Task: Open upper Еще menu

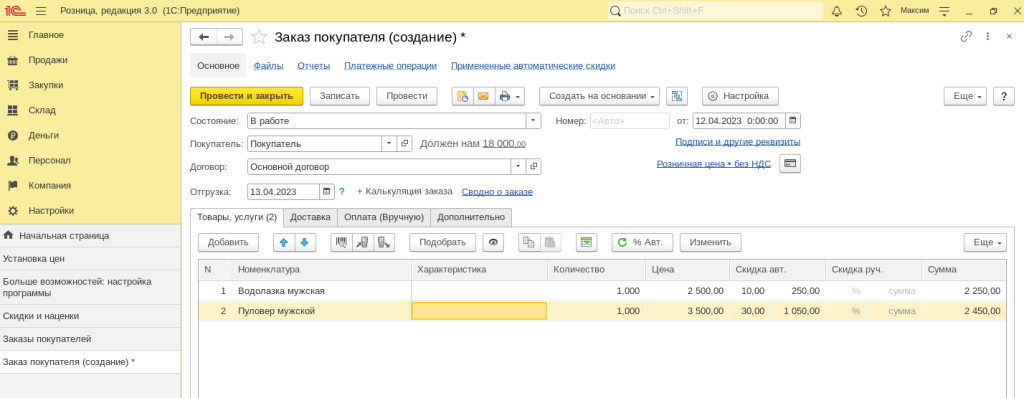Action: click(x=965, y=96)
